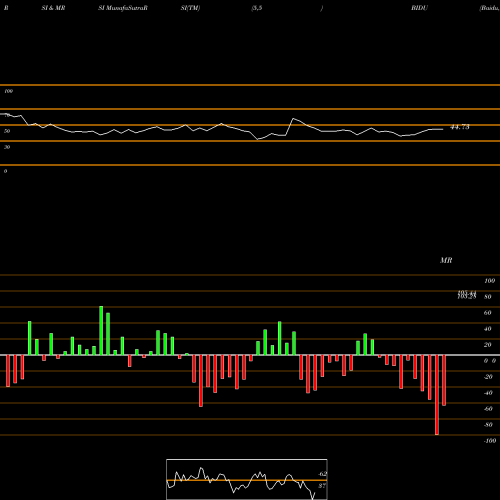Click the tallest green histogram bar

(101, 330)
